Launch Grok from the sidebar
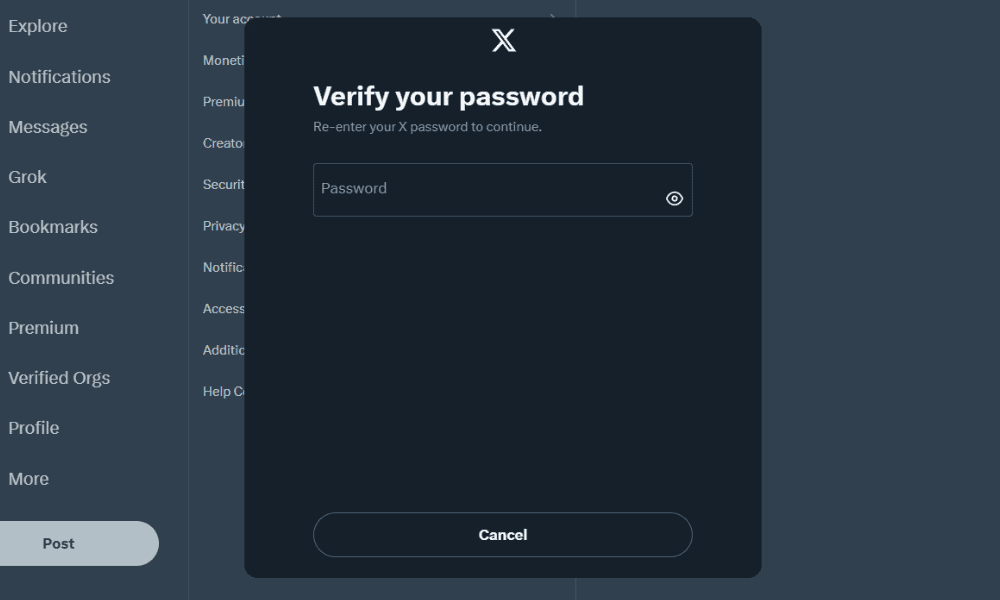 (28, 177)
